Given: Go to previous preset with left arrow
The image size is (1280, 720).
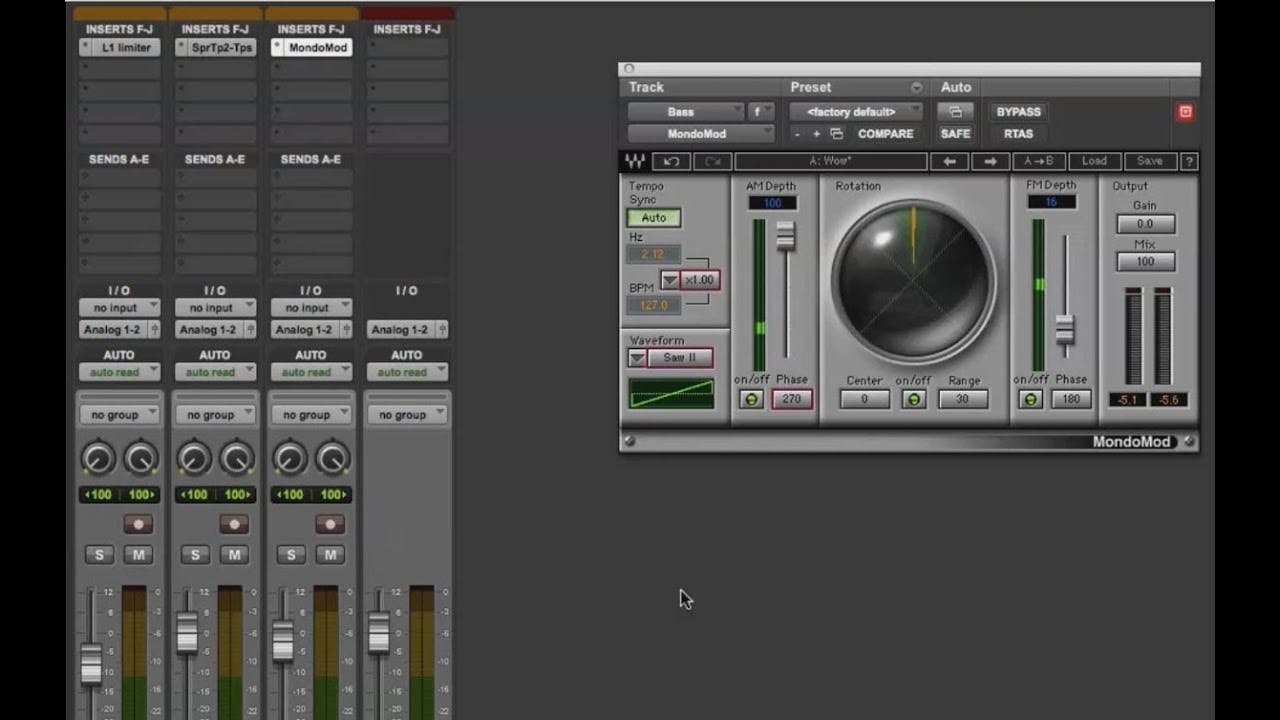Looking at the screenshot, I should click(949, 161).
